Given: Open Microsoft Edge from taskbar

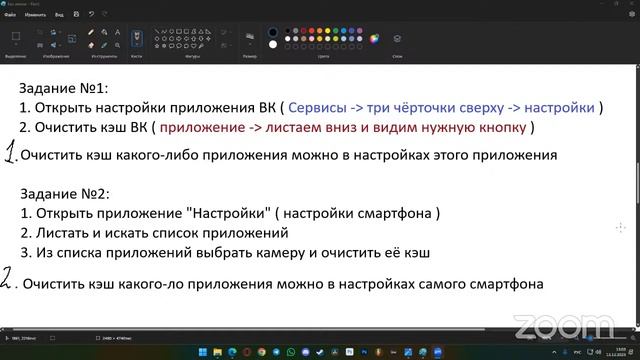Looking at the screenshot, I should point(232,352).
